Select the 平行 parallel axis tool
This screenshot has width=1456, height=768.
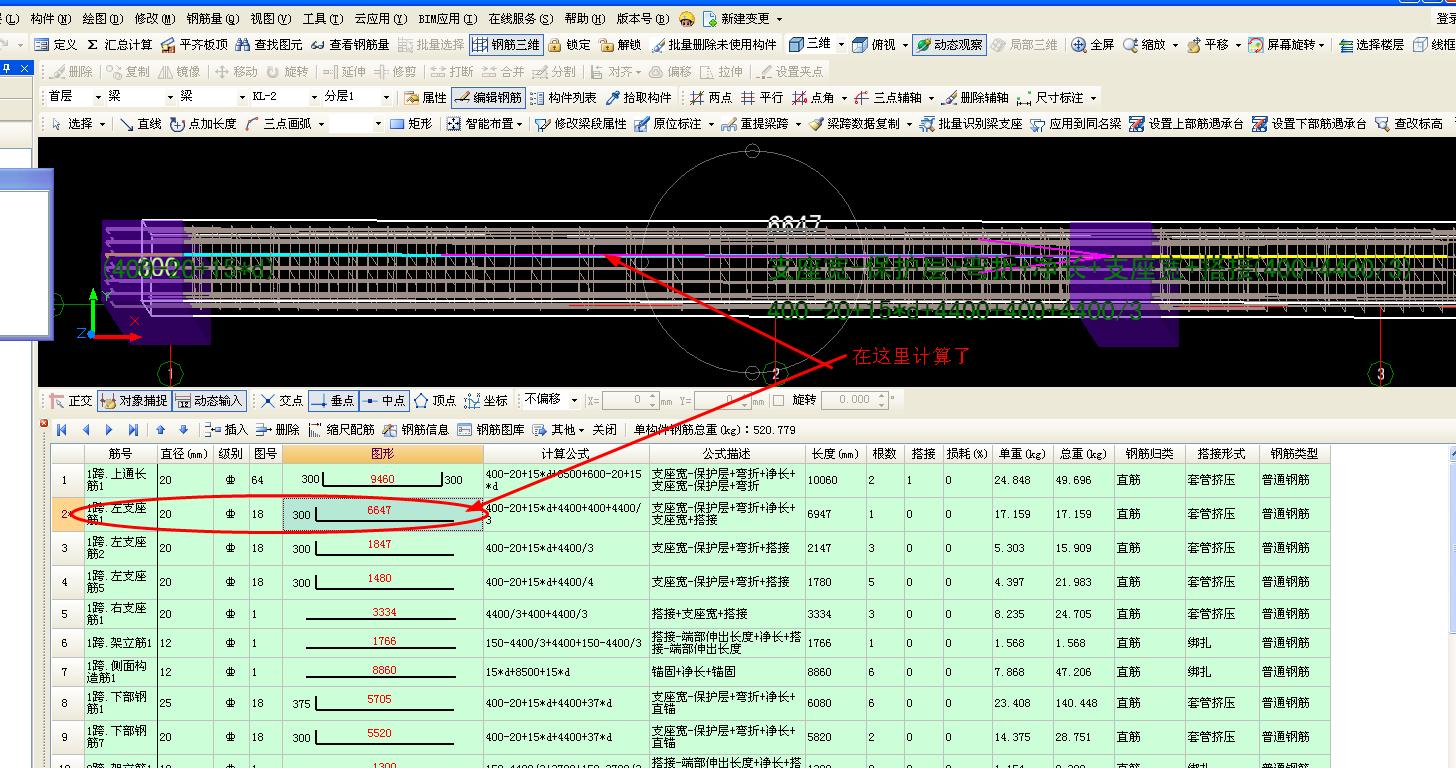point(762,97)
